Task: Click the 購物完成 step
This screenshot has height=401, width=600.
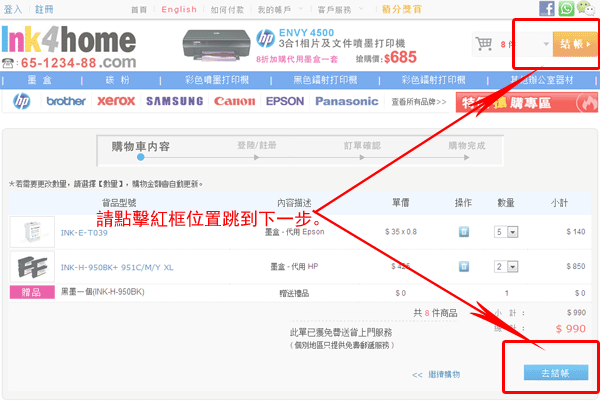Action: pyautogui.click(x=467, y=145)
